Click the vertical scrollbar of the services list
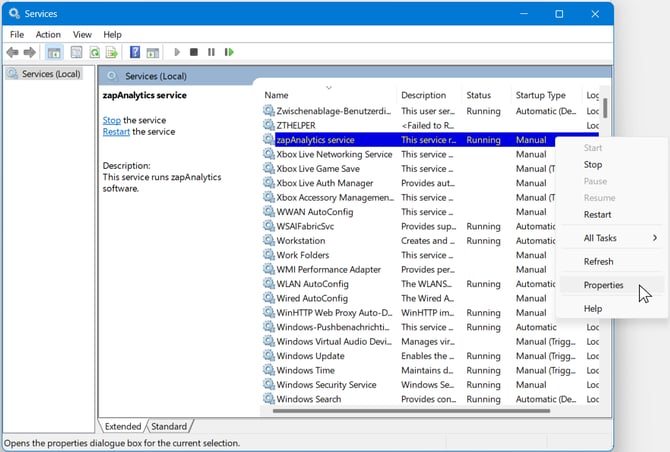The height and width of the screenshot is (452, 670). (605, 110)
